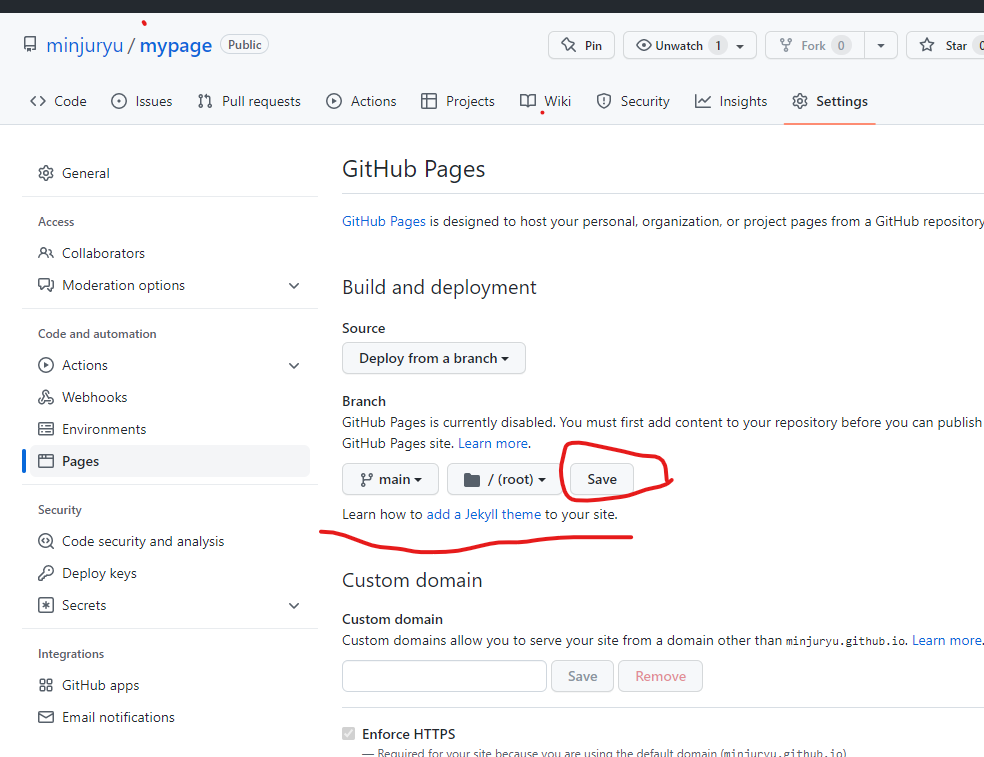Click Remove custom domain button
Image resolution: width=984 pixels, height=757 pixels.
coord(660,676)
